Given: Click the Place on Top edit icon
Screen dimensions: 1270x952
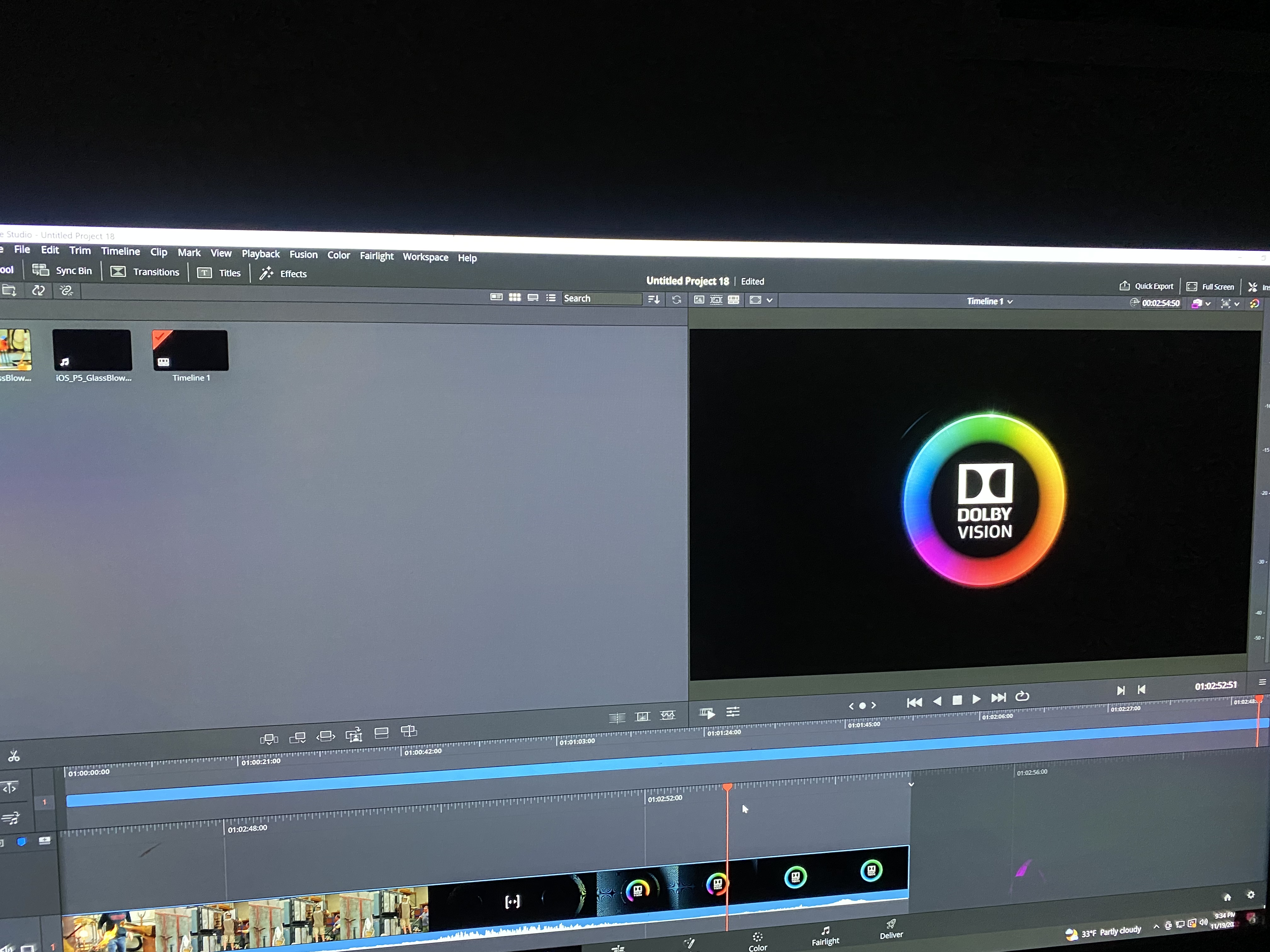Looking at the screenshot, I should 381,733.
